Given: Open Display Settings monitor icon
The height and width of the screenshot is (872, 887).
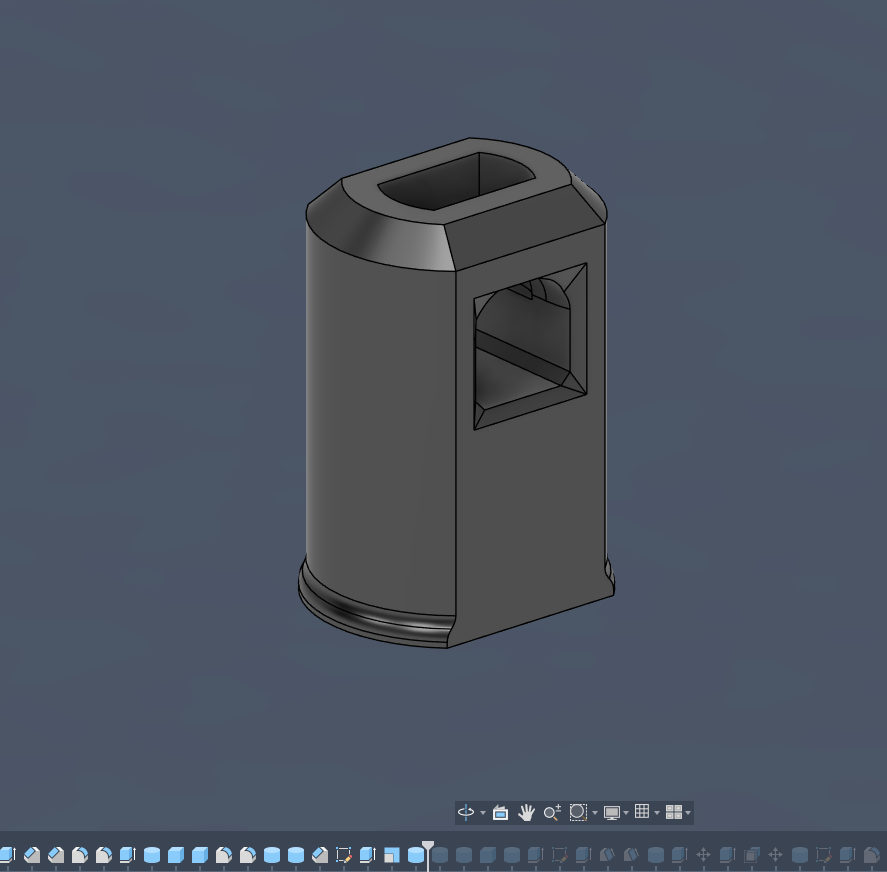Looking at the screenshot, I should pos(611,813).
